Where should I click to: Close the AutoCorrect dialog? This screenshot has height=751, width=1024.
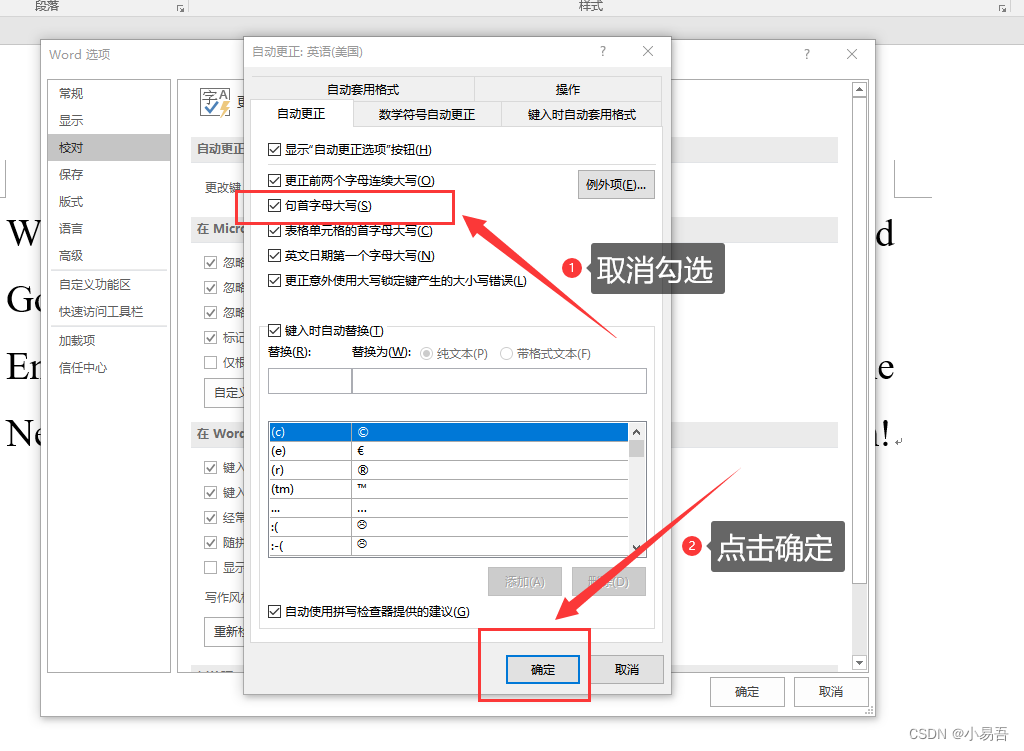648,51
